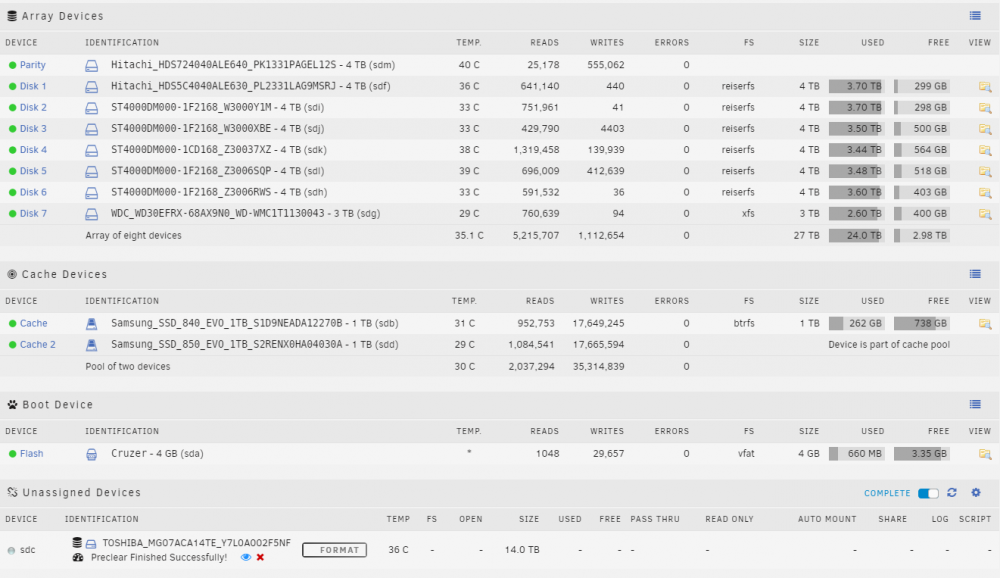Format the TOSHIBA unassigned disk
Image resolution: width=1000 pixels, height=578 pixels.
334,550
